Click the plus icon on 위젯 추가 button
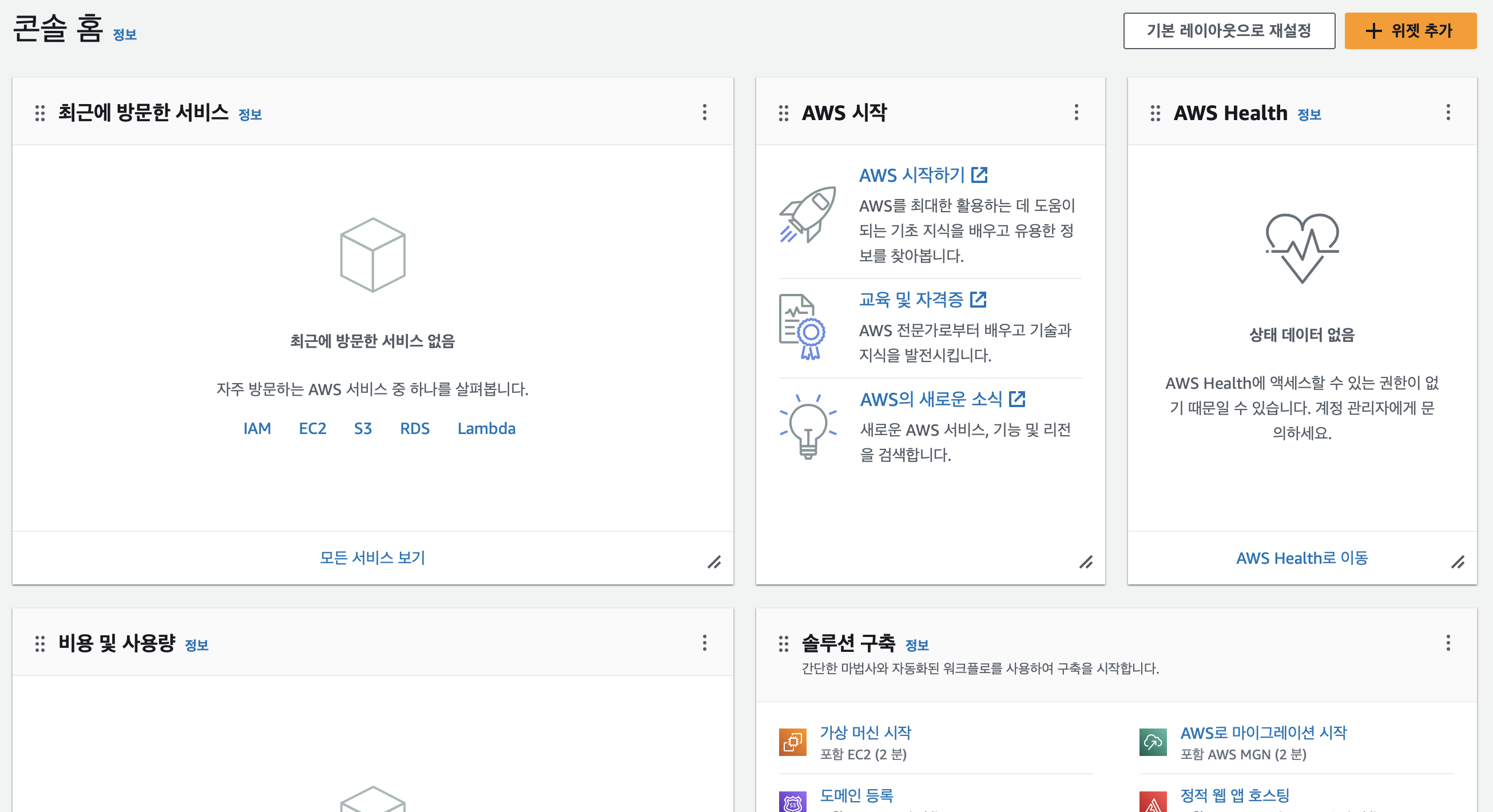Screen dimensions: 1493x812 click(x=1373, y=31)
